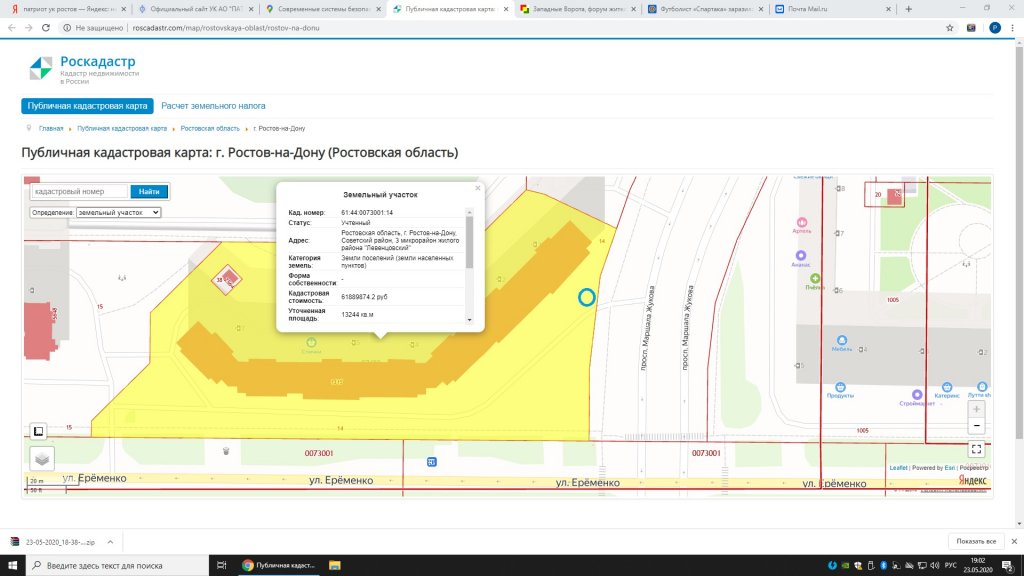Viewport: 1024px width, 576px height.
Task: Expand options for the downloaded zip file
Action: pyautogui.click(x=110, y=542)
